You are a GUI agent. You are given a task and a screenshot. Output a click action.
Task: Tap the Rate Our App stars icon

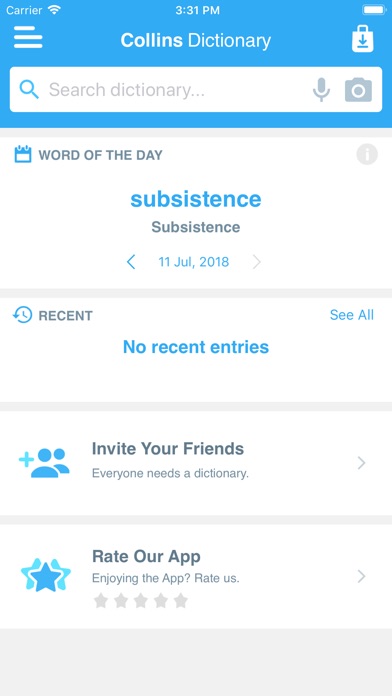tap(46, 575)
